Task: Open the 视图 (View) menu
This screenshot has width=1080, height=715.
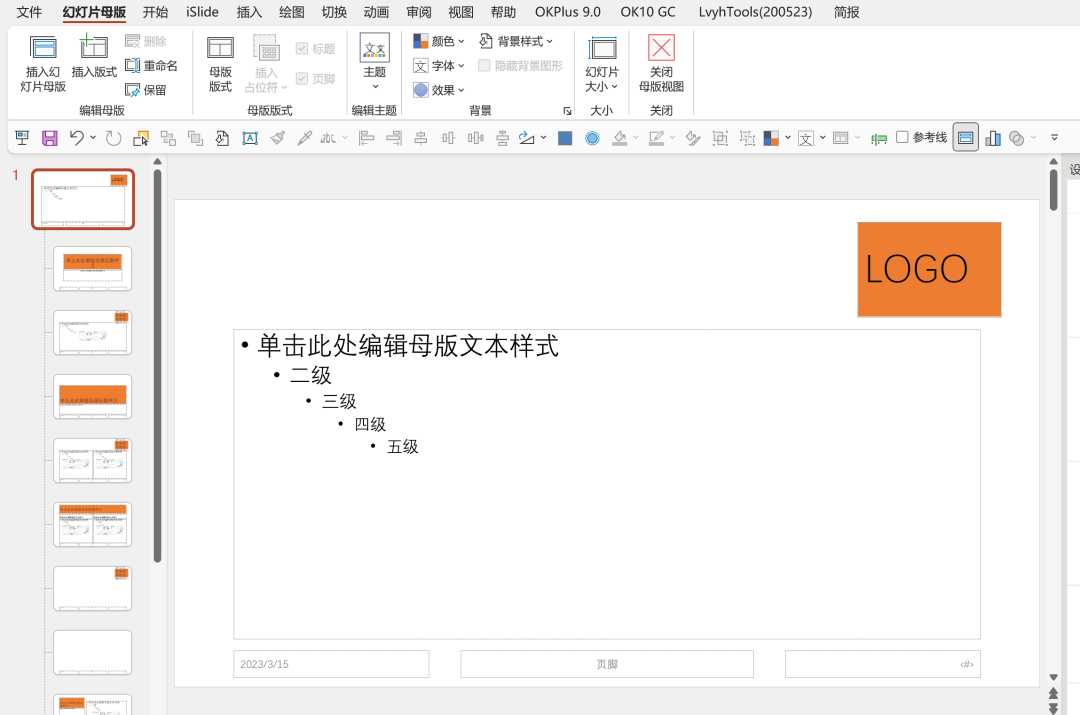Action: click(461, 12)
